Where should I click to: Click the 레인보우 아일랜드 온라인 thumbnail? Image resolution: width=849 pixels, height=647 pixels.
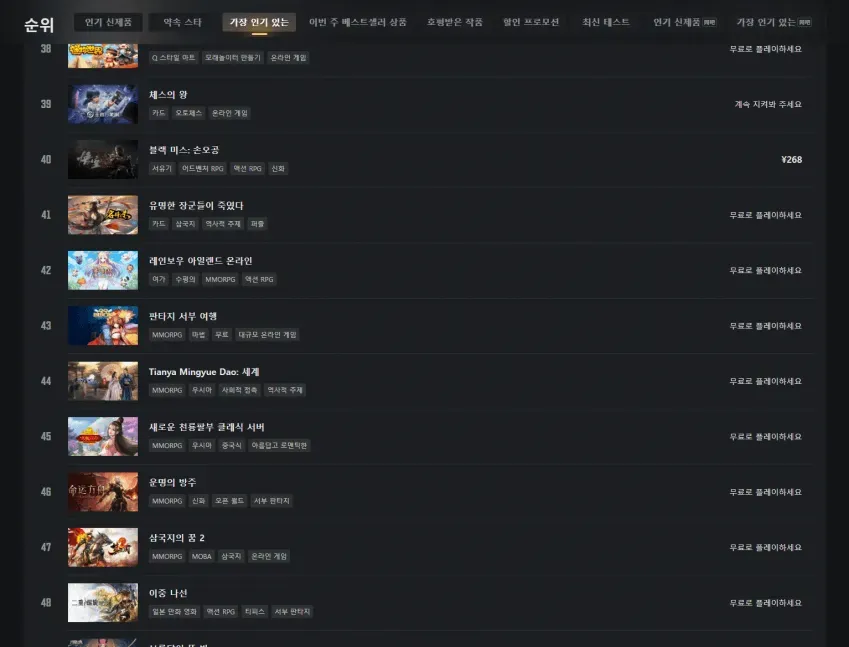103,270
